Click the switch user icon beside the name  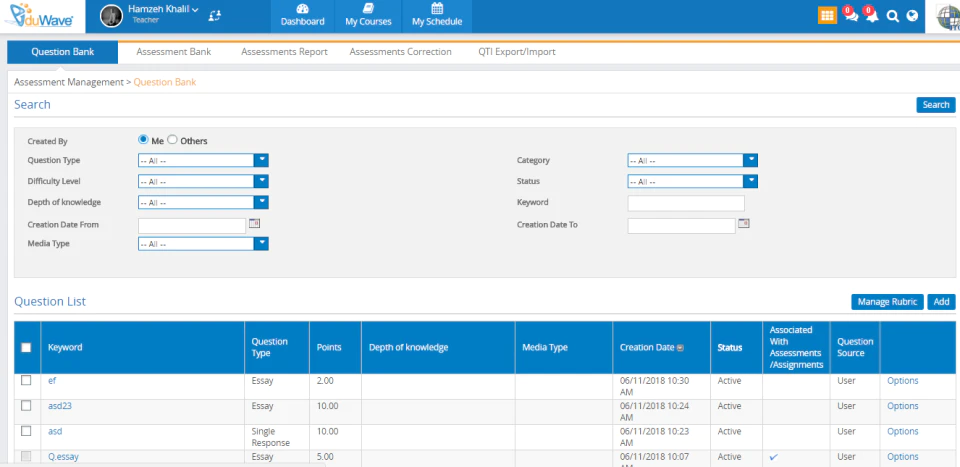tap(214, 16)
